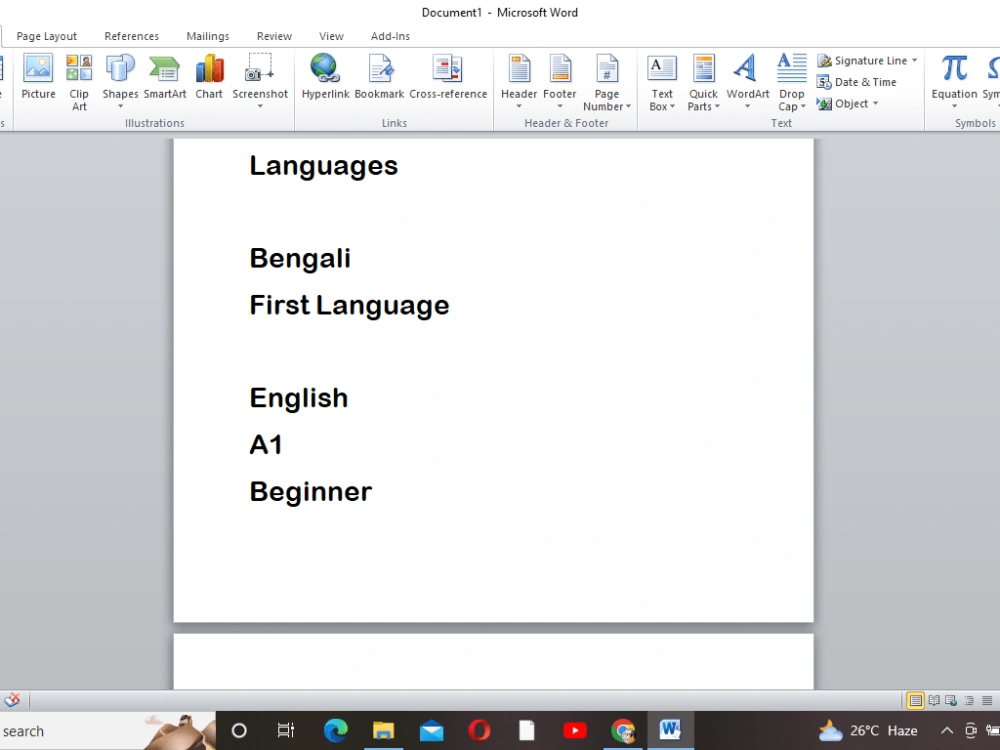Open the Header options

[x=518, y=80]
